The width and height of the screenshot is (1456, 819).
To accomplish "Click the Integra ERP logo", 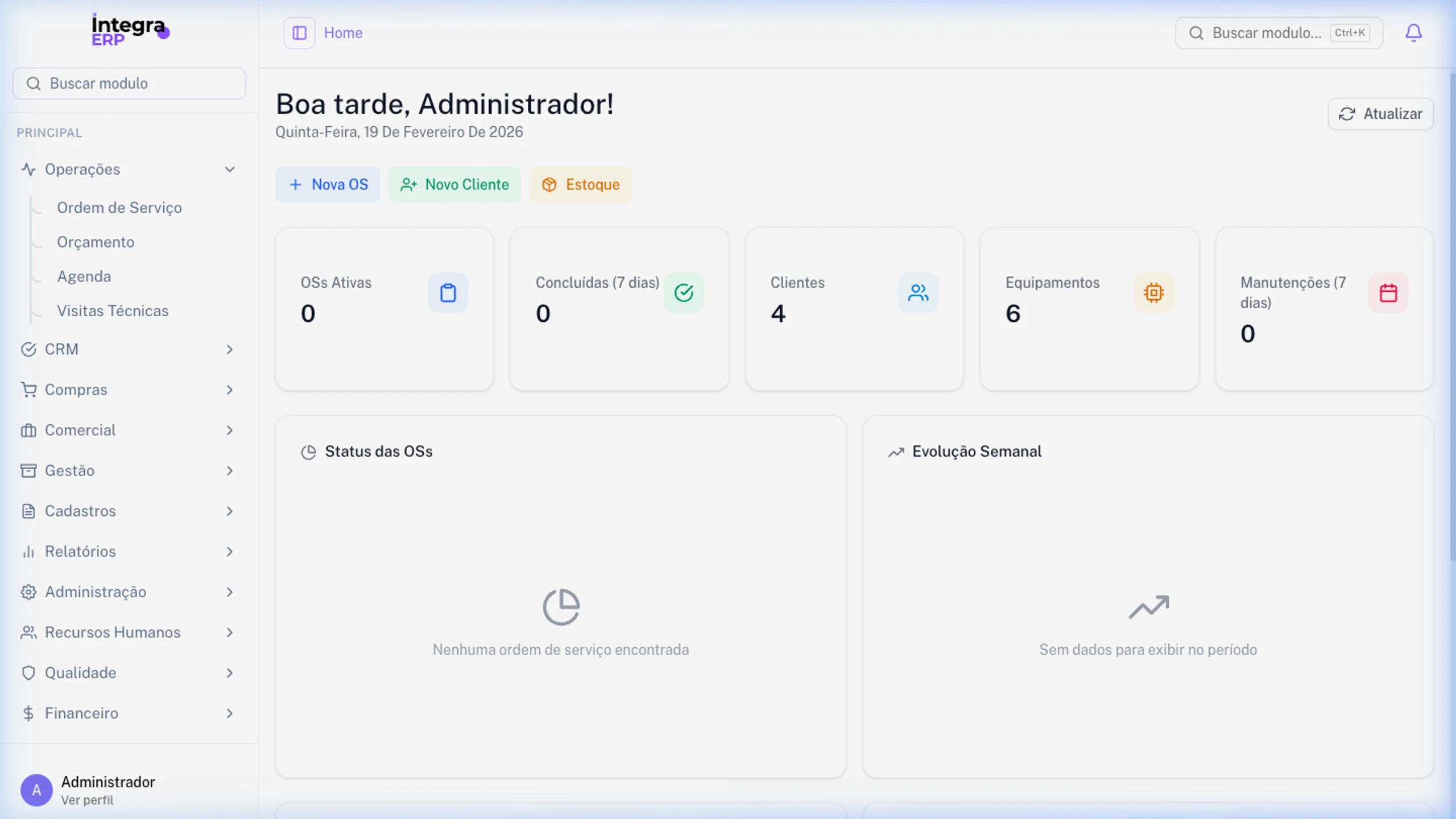I will pyautogui.click(x=130, y=30).
